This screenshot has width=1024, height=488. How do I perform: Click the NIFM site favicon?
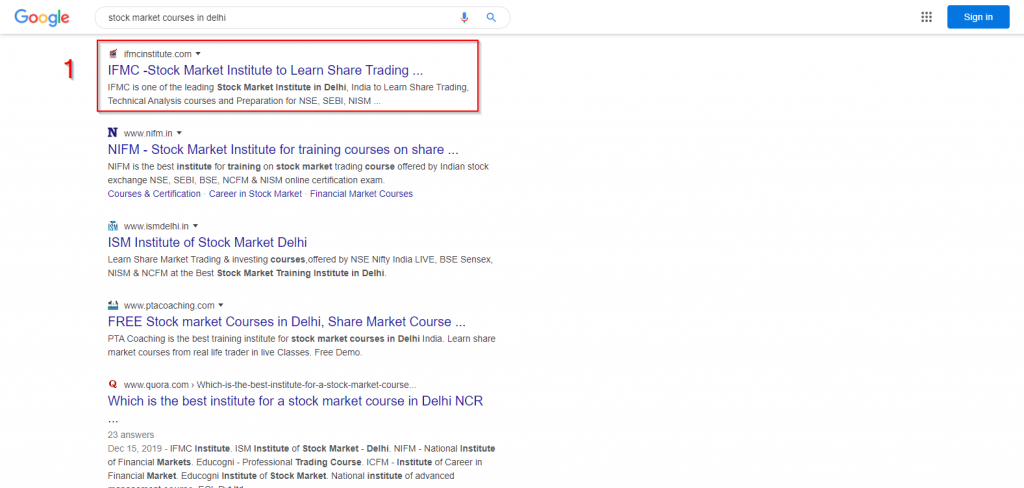tap(112, 133)
